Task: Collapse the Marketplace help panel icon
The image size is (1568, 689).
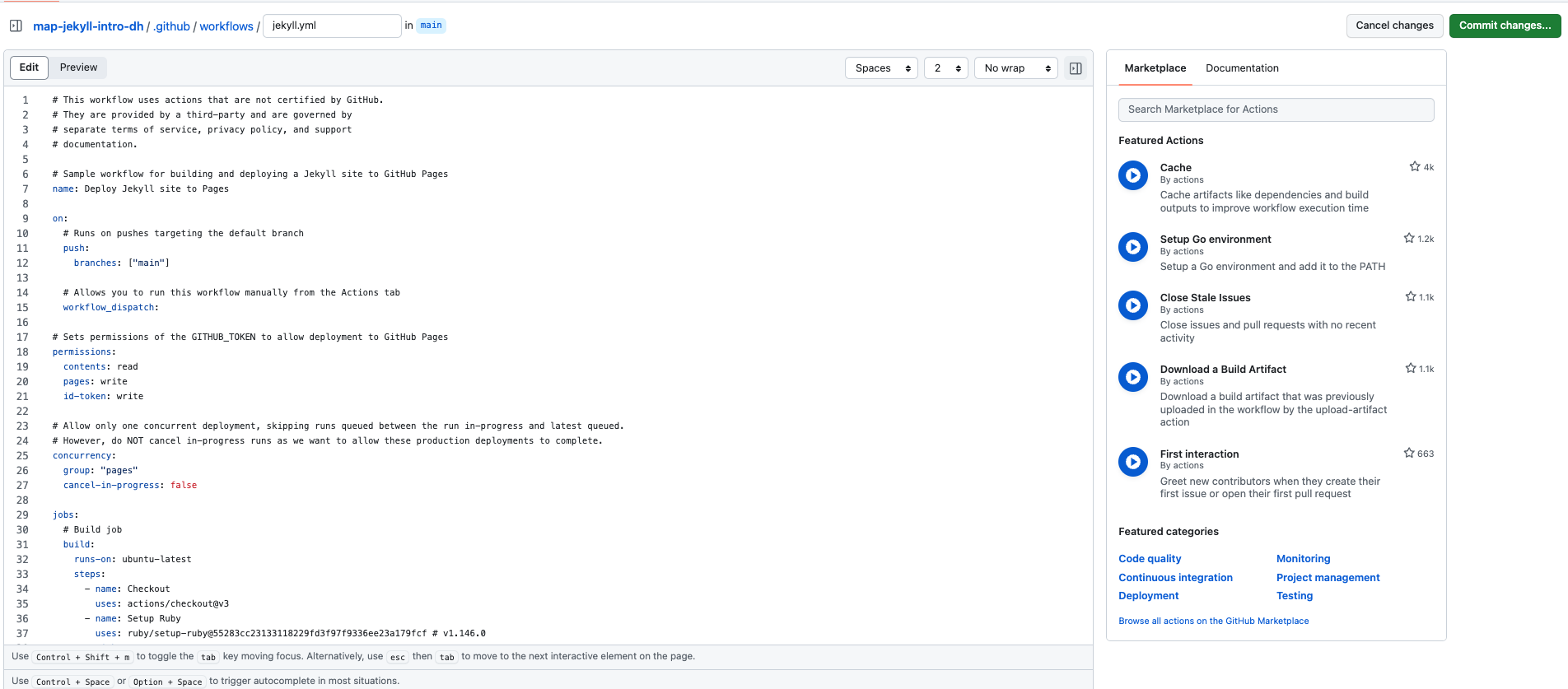Action: tap(1075, 68)
